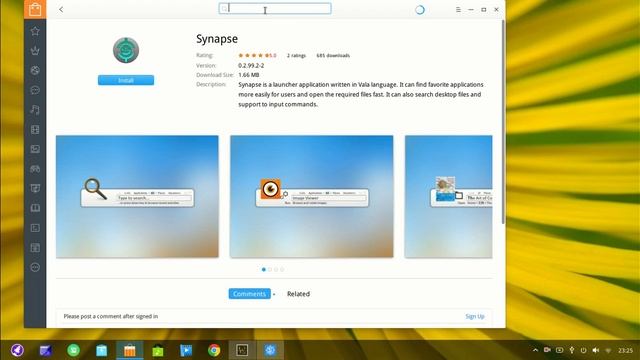Click the '685 downloads' text
This screenshot has height=360, width=640.
pos(333,56)
